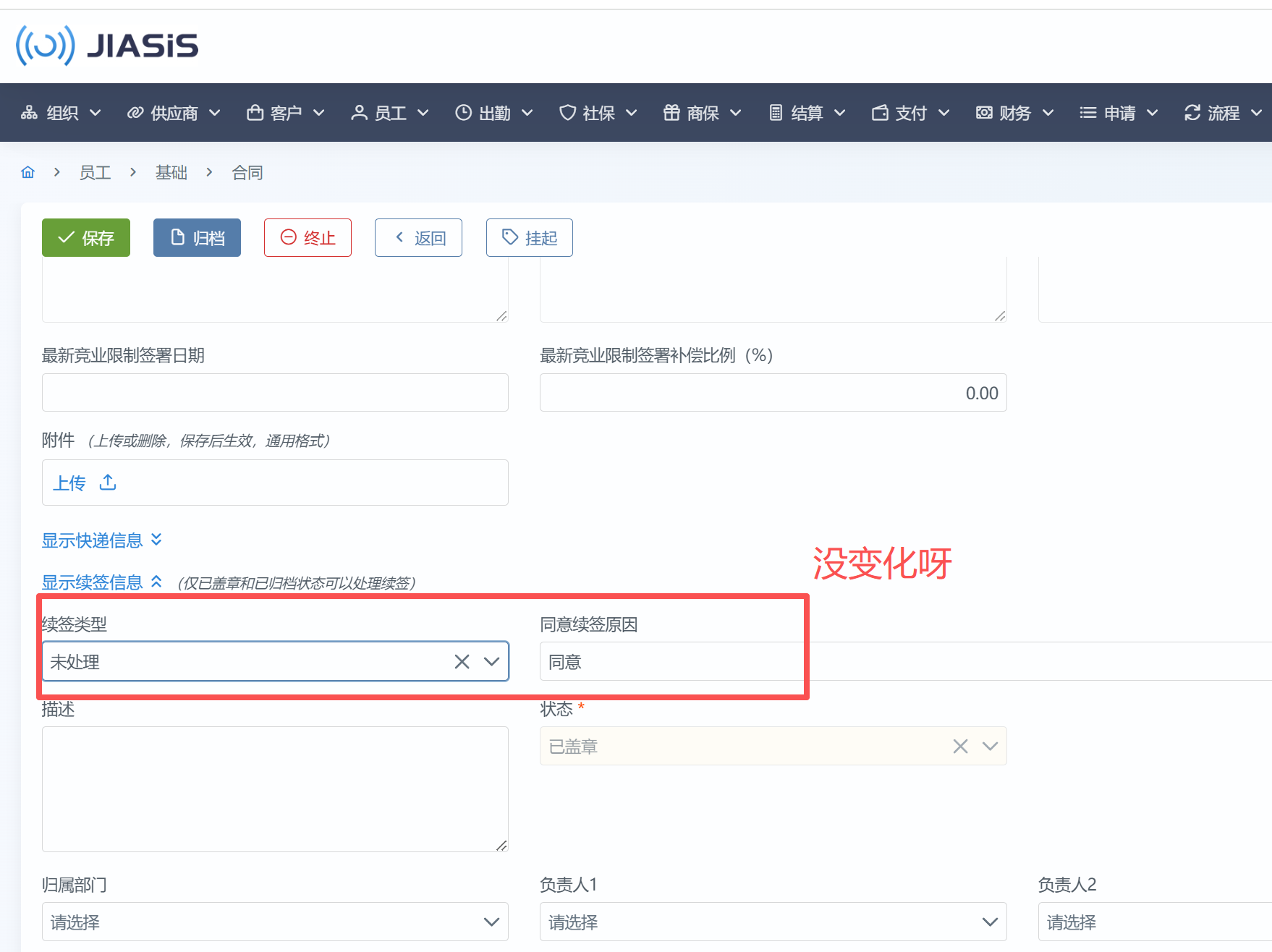Viewport: 1272px width, 952px height.
Task: Click the green 保存 button
Action: [x=86, y=237]
